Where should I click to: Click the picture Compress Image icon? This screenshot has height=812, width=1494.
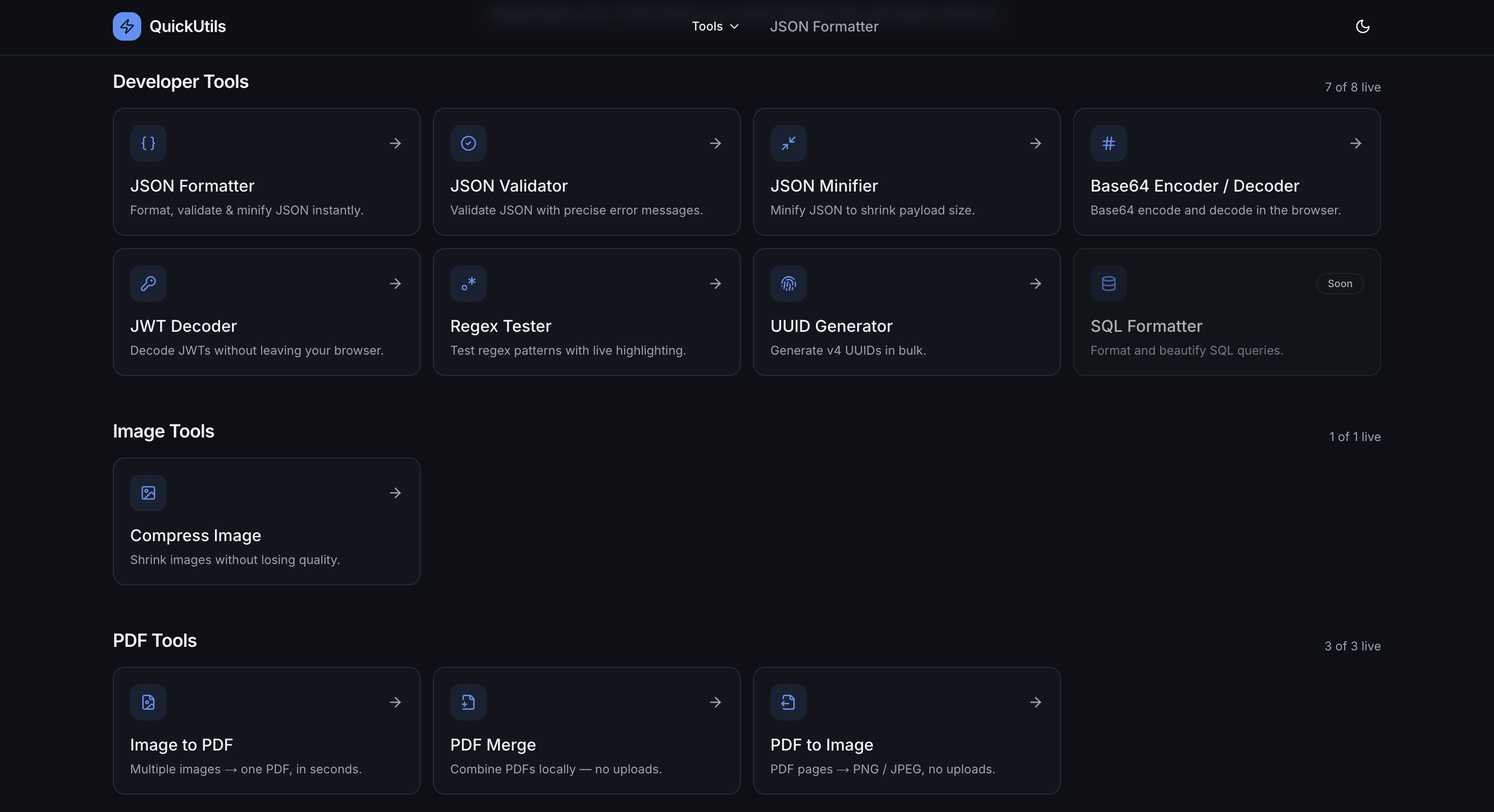tap(148, 492)
